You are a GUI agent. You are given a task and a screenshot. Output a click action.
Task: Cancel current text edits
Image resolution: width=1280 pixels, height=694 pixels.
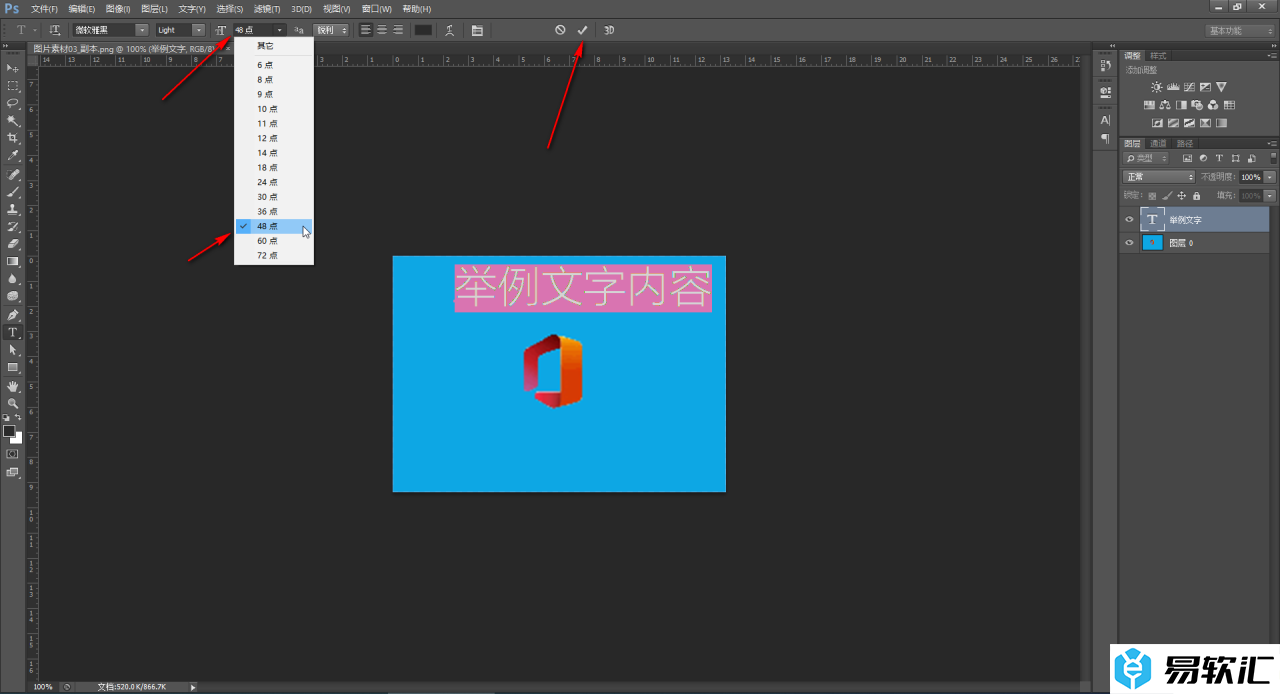[x=560, y=30]
